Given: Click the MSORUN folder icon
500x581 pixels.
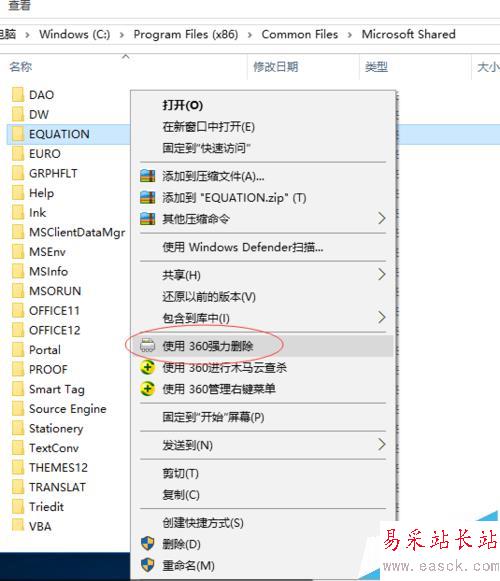Looking at the screenshot, I should [18, 291].
